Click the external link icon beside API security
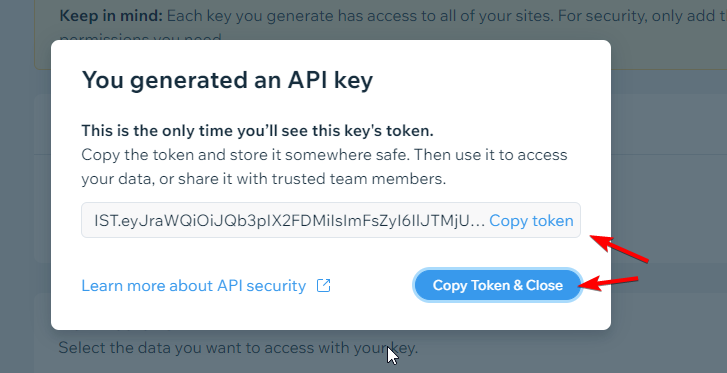The height and width of the screenshot is (373, 727). (323, 285)
